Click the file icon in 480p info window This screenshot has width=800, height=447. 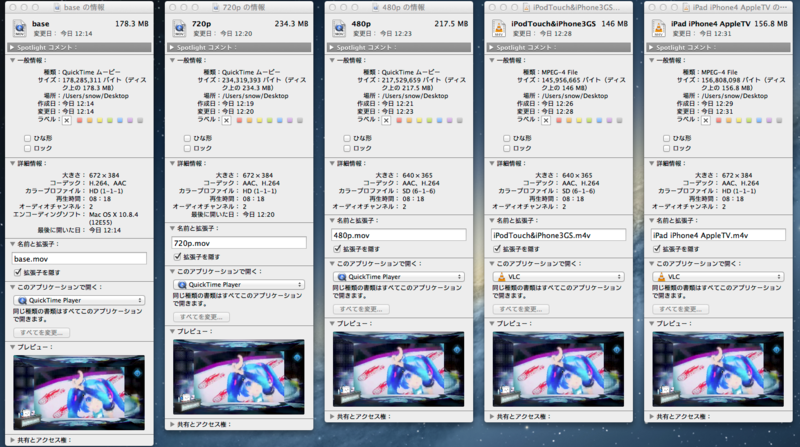point(339,29)
